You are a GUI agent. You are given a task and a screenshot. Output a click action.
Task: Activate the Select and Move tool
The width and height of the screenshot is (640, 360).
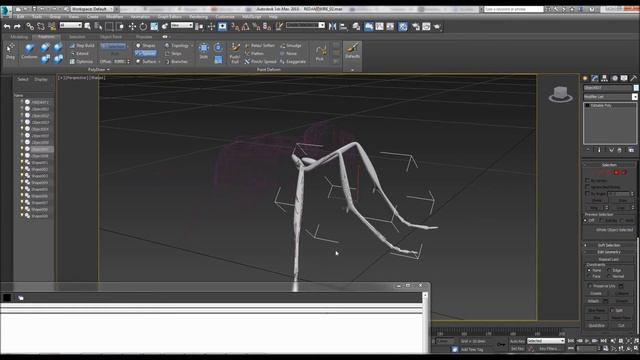[x=132, y=27]
